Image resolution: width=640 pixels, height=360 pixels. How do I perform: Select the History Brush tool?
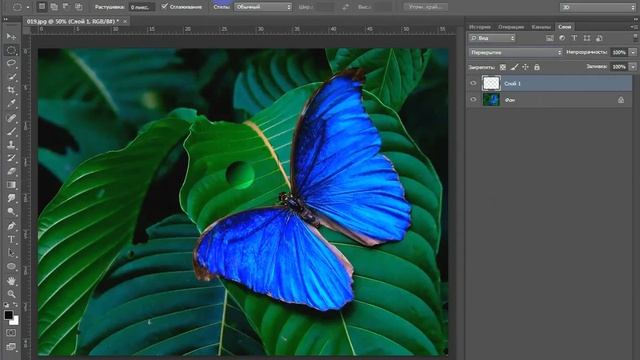(11, 158)
